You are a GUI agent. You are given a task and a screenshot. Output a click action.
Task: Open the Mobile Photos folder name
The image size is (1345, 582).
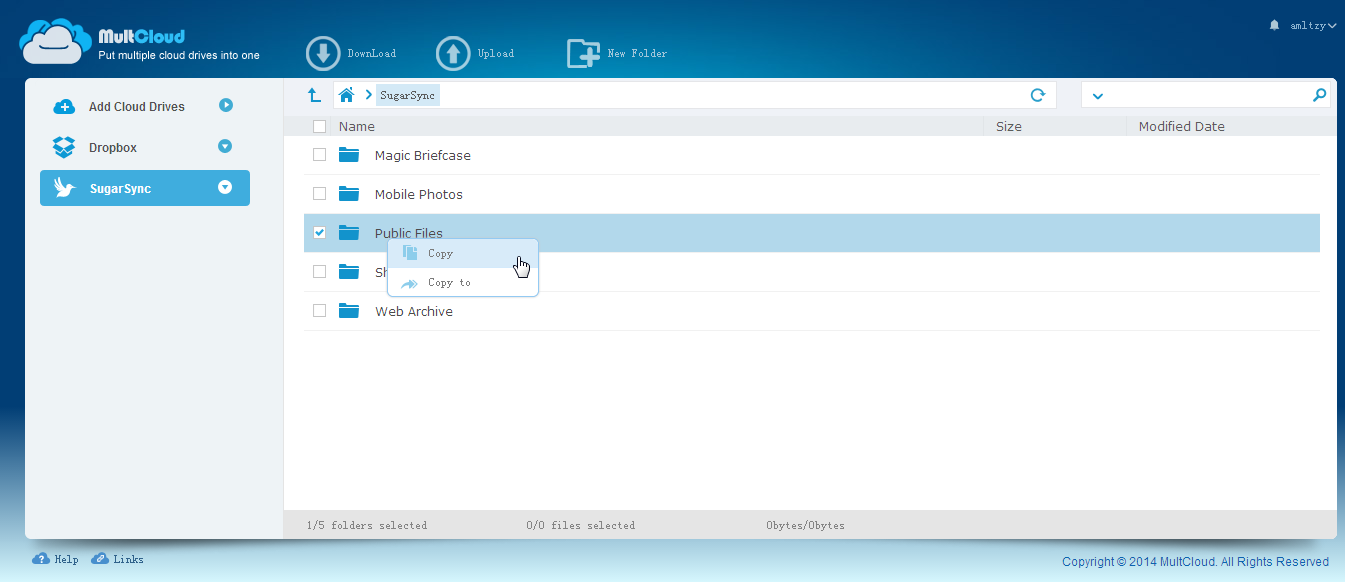coord(419,194)
